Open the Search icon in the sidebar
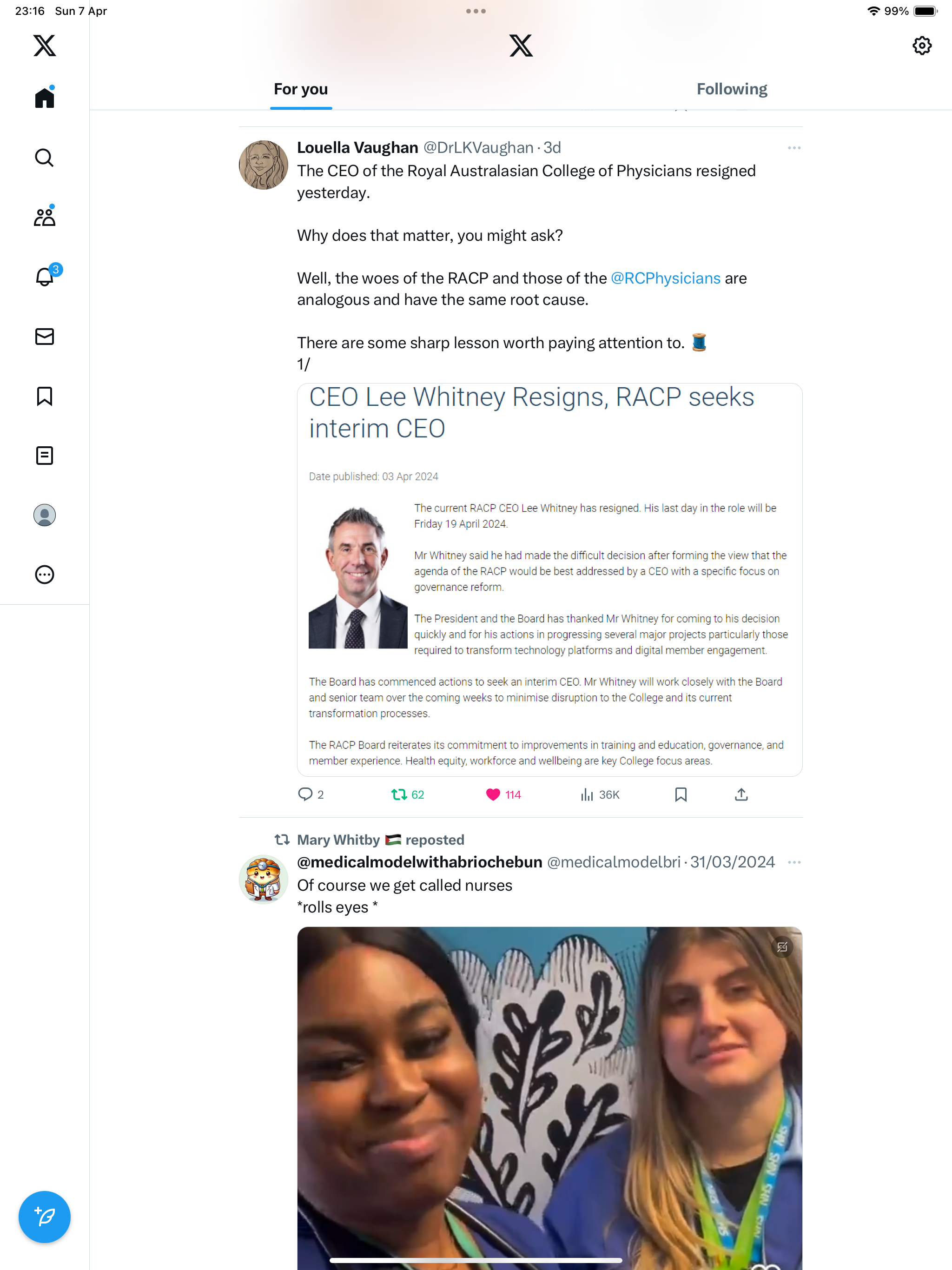 44,157
